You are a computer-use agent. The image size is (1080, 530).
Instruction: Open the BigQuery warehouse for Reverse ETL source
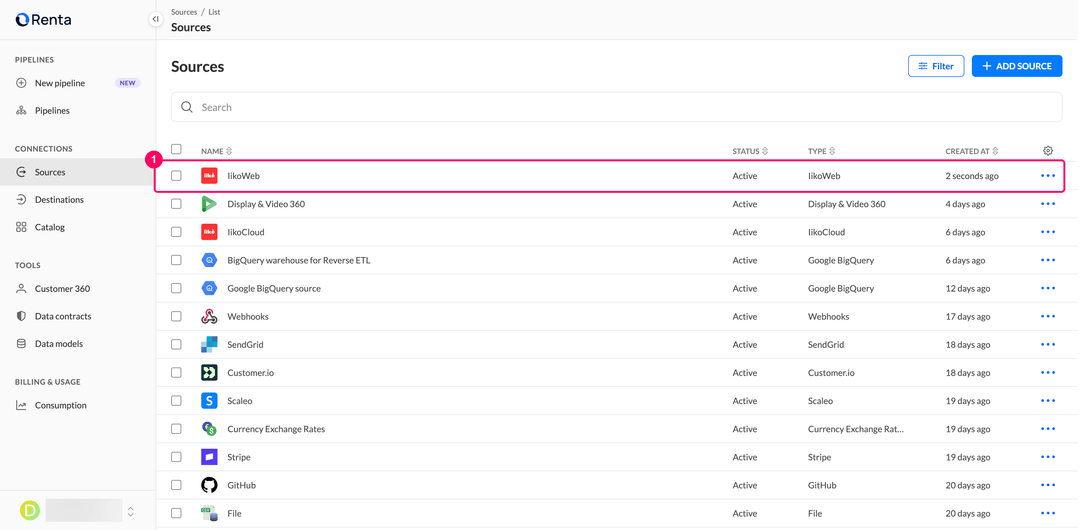coord(298,261)
